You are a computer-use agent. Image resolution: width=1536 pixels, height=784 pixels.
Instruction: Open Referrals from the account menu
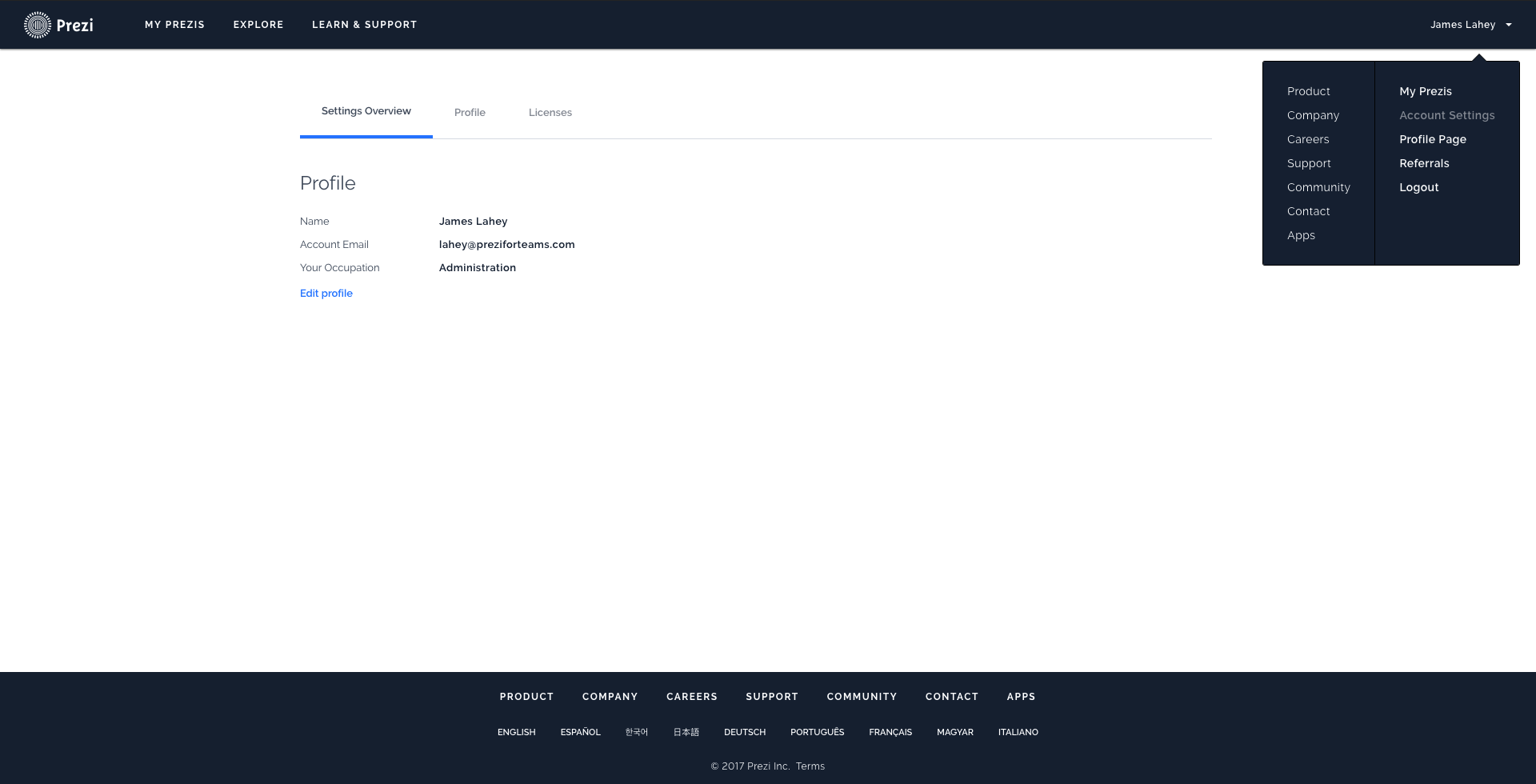[1424, 163]
